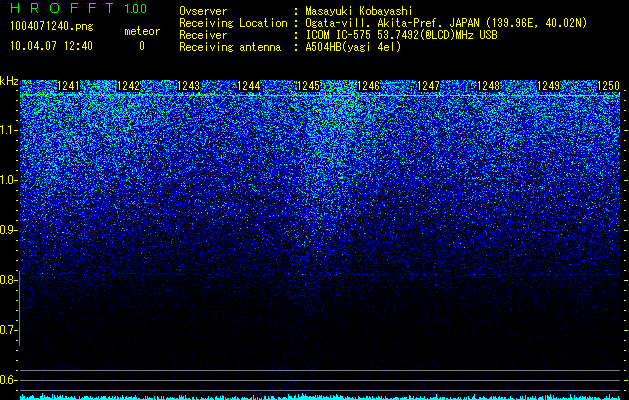Image resolution: width=629 pixels, height=400 pixels.
Task: Select antenna text A504HB(yagi 4el)
Action: coord(353,47)
